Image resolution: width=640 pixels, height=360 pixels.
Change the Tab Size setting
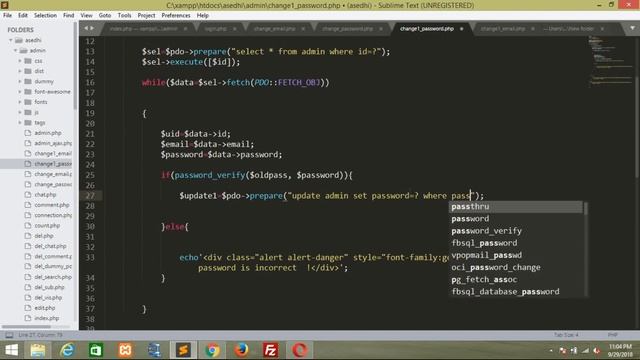566,335
